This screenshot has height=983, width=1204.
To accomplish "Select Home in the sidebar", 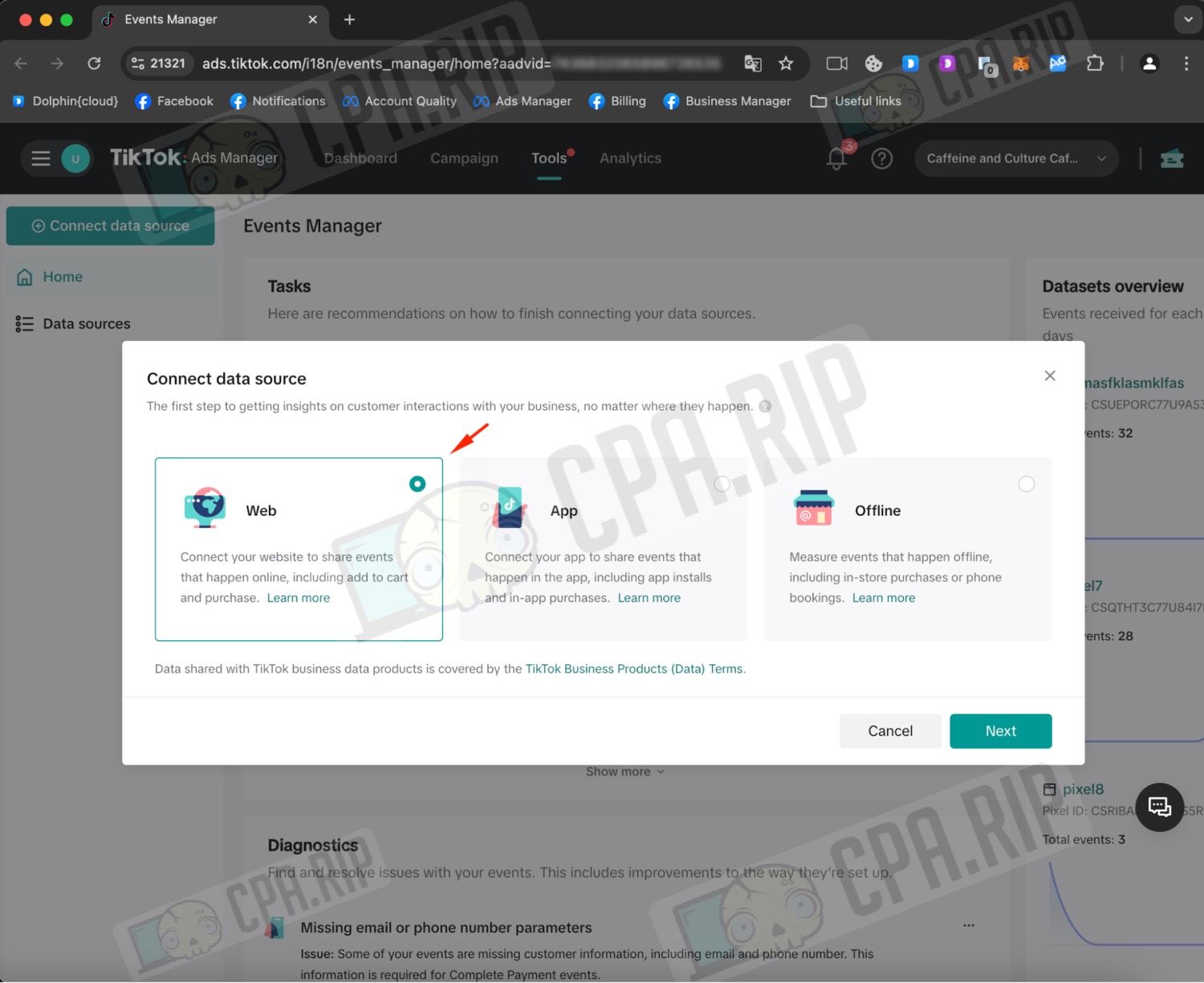I will point(111,277).
